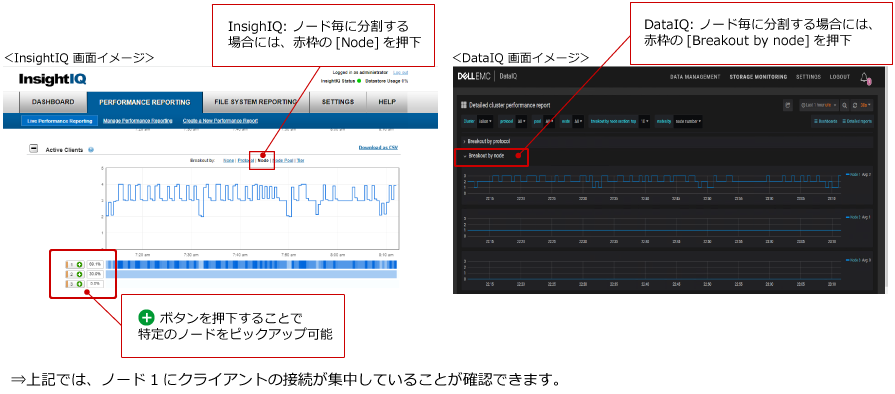Open the help icon beside Active Clients
Image resolution: width=895 pixels, height=394 pixels.
(91, 150)
